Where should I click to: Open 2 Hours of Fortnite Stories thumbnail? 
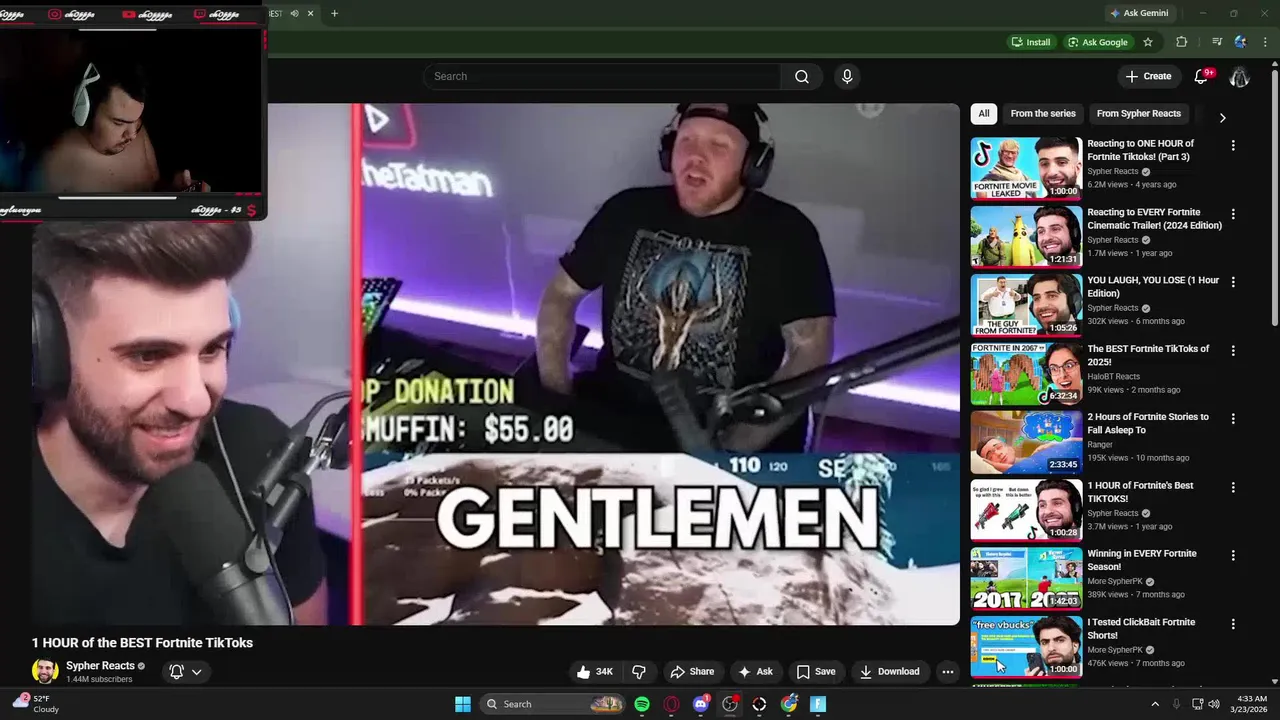1026,441
